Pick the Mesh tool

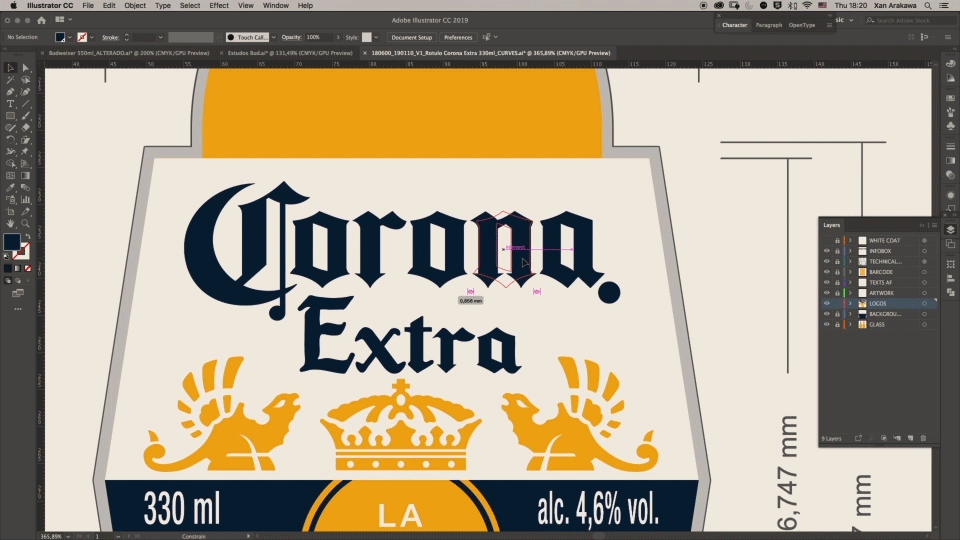pyautogui.click(x=10, y=176)
